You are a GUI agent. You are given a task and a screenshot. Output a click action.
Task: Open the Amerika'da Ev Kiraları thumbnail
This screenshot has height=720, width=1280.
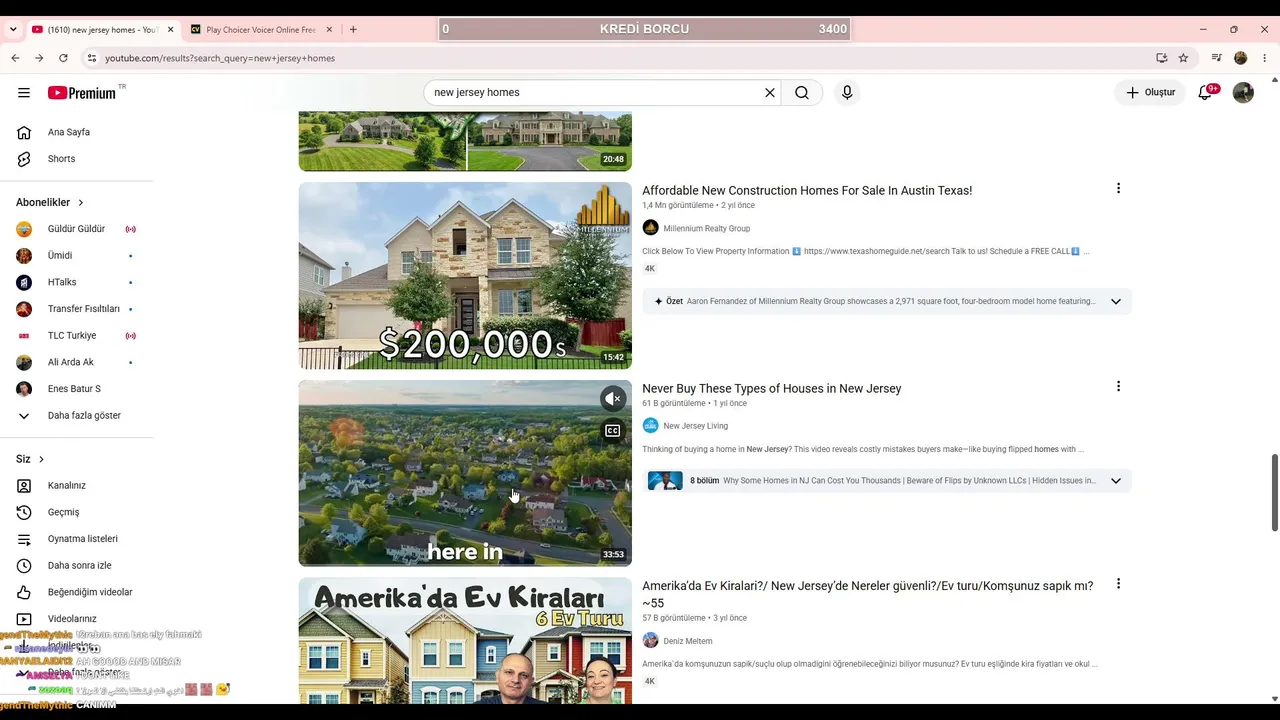click(465, 641)
